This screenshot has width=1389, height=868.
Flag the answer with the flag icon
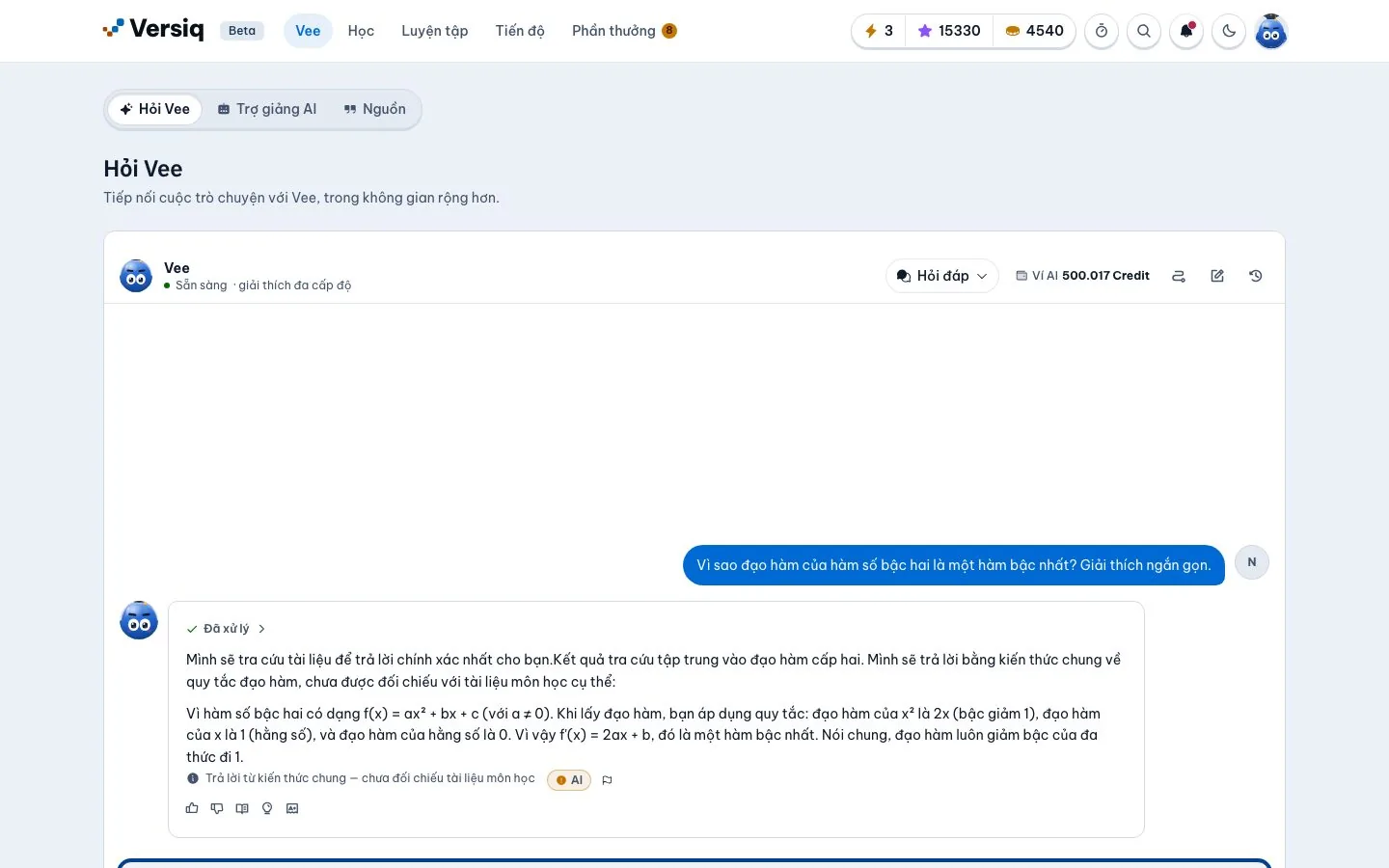[607, 780]
